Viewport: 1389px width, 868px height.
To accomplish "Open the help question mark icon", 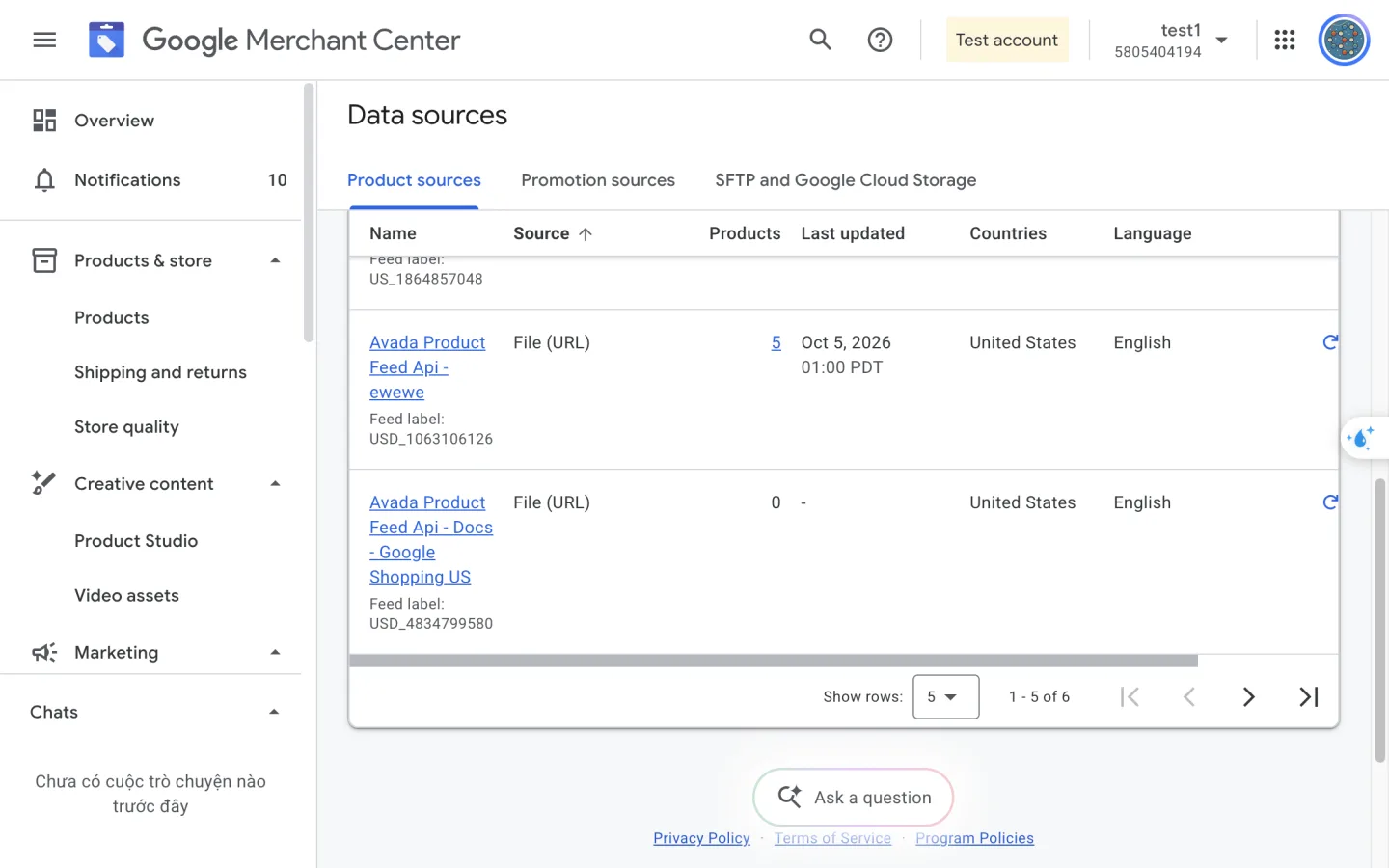I will coord(880,40).
